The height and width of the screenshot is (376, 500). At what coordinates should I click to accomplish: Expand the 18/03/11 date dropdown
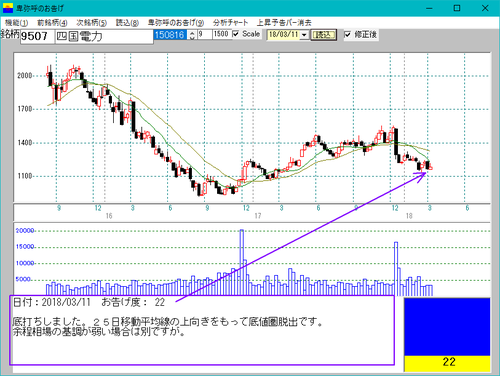[x=304, y=35]
